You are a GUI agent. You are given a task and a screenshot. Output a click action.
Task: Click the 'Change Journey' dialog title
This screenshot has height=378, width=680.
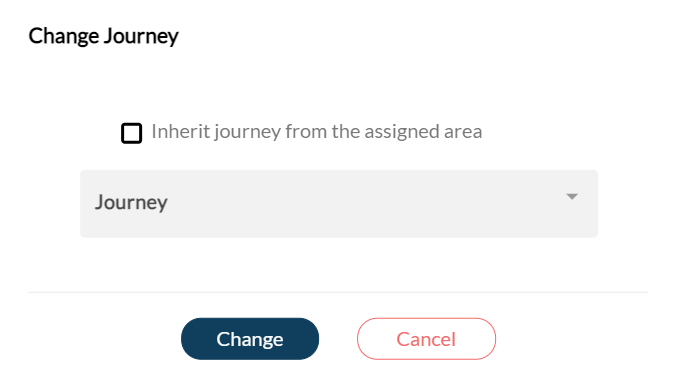click(x=103, y=36)
